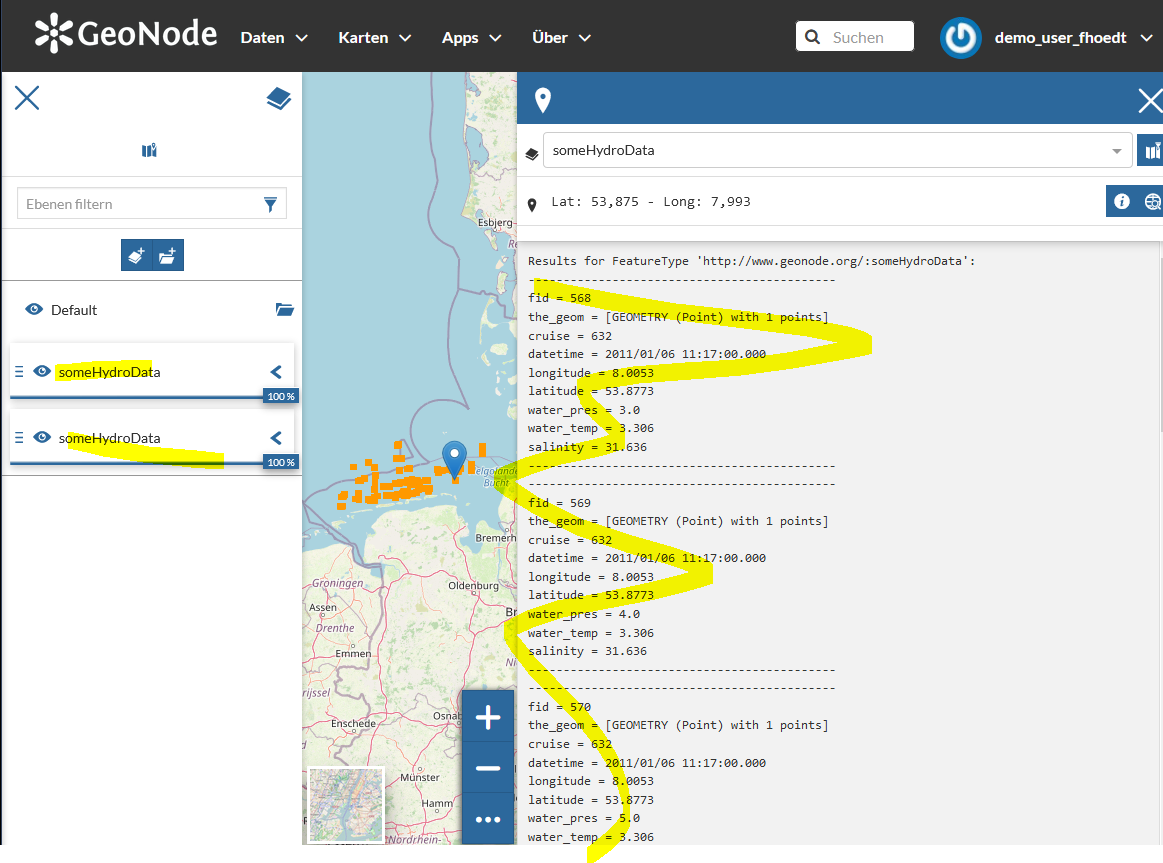Click the 'fid = 569' result line

559,503
